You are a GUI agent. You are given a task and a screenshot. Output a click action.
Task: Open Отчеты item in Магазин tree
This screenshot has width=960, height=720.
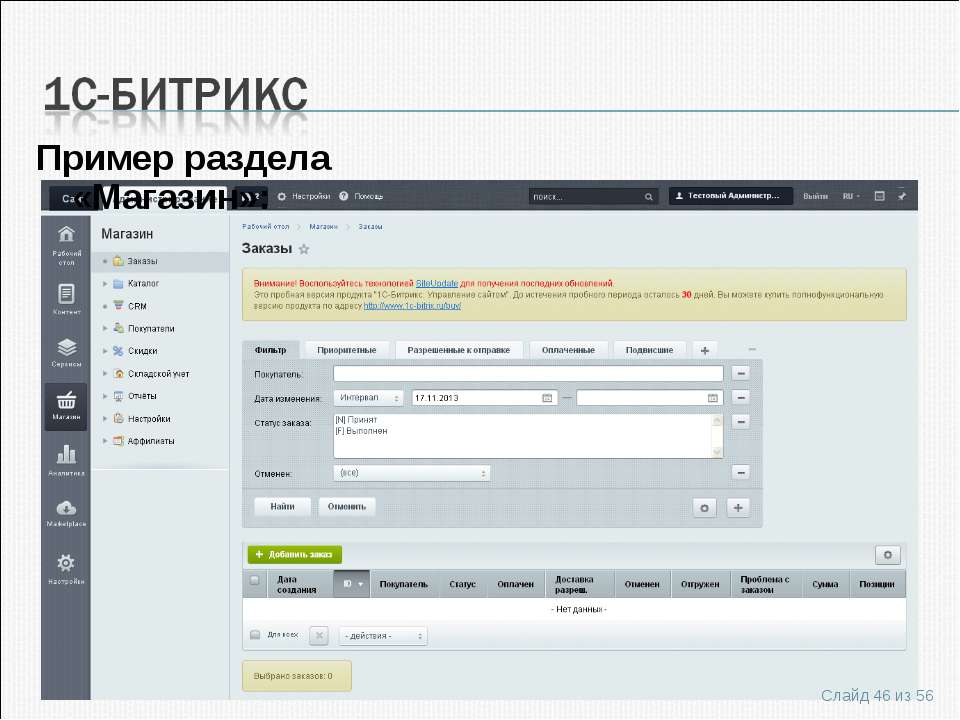(x=142, y=396)
